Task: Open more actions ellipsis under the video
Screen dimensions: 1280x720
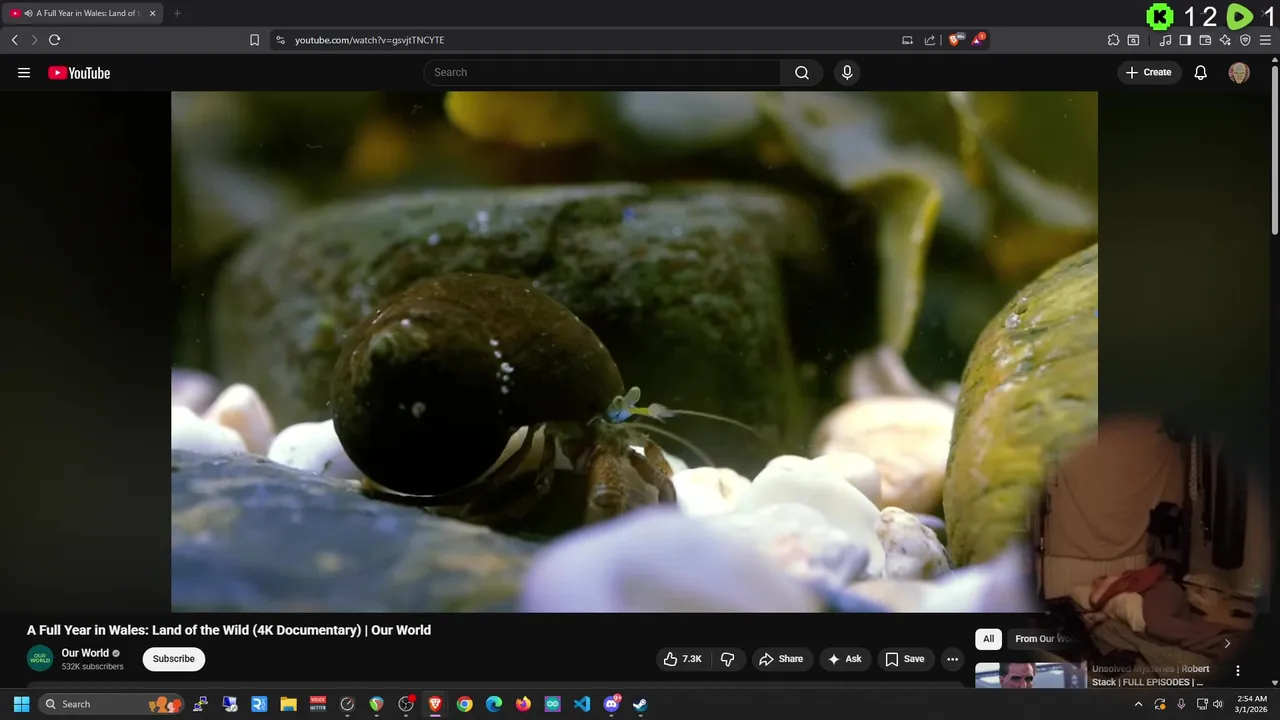Action: click(952, 659)
